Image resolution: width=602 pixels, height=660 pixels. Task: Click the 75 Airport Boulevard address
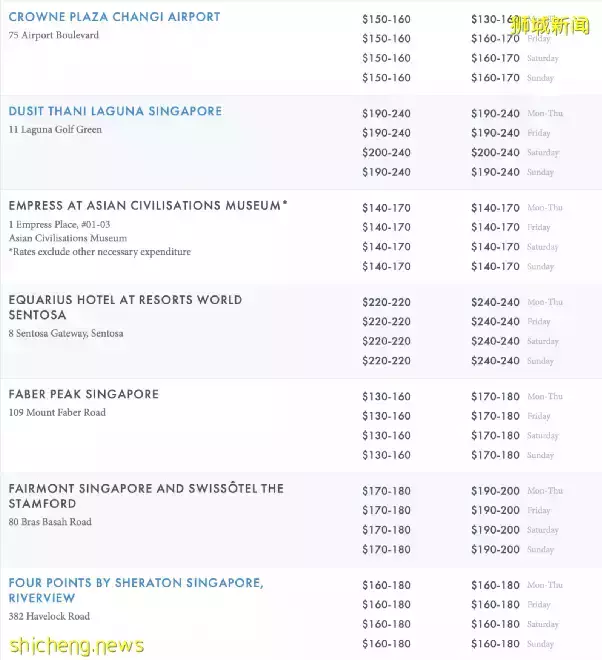coord(54,36)
